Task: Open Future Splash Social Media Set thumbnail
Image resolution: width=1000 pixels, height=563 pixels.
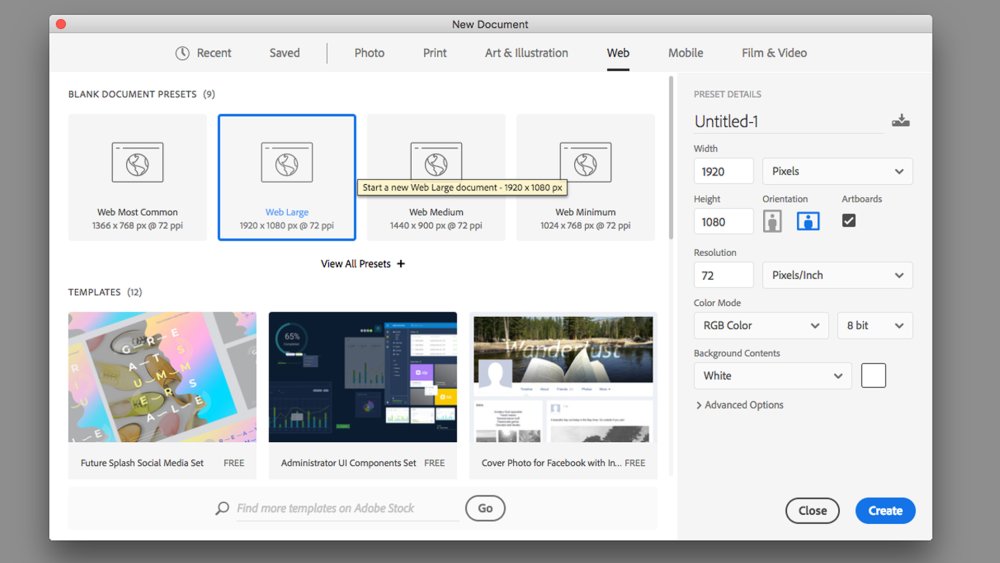Action: point(162,377)
